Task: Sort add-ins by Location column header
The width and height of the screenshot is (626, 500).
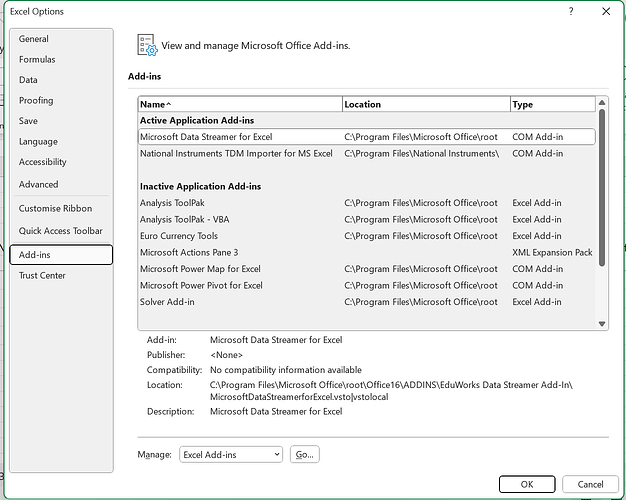Action: click(x=426, y=104)
